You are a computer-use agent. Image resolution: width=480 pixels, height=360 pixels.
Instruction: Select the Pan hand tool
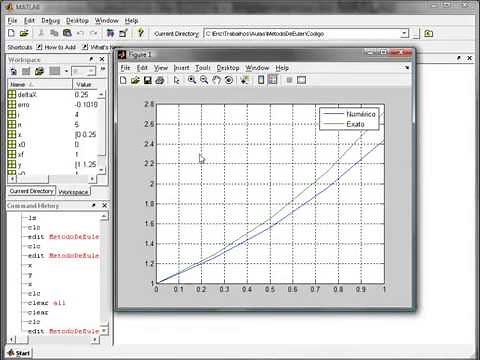[x=216, y=80]
